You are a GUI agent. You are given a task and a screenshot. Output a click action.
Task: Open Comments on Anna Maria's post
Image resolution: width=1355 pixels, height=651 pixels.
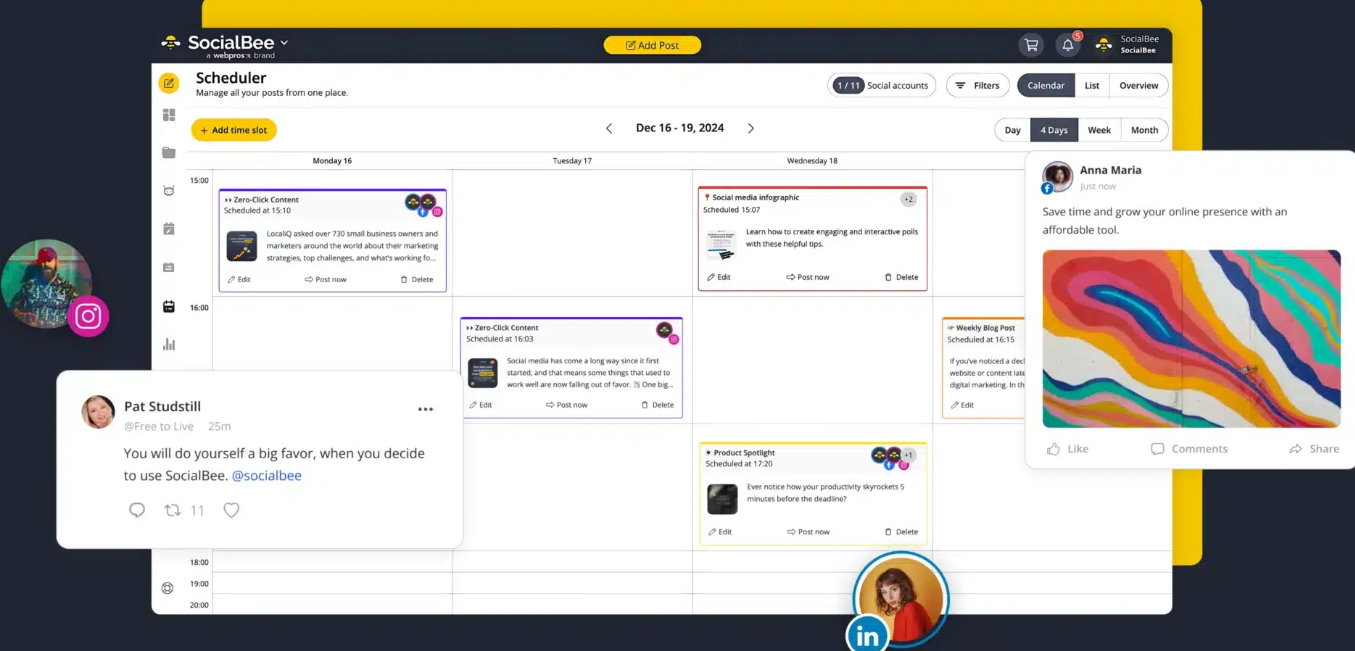coord(1189,449)
